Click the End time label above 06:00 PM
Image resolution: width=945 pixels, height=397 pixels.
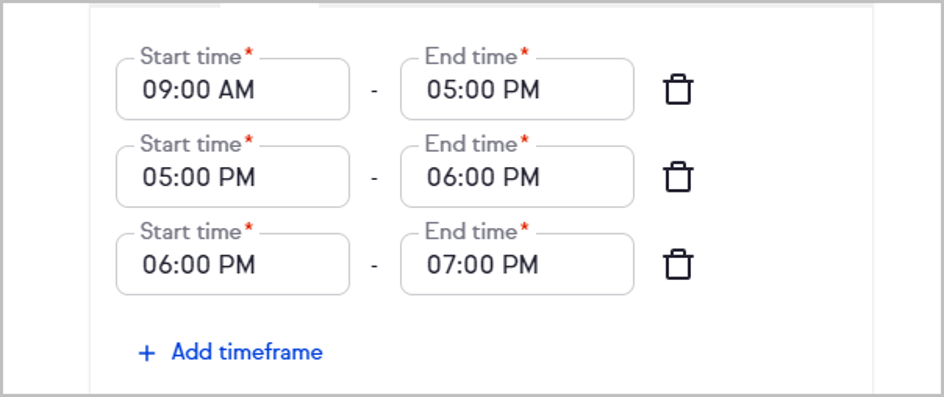[471, 144]
